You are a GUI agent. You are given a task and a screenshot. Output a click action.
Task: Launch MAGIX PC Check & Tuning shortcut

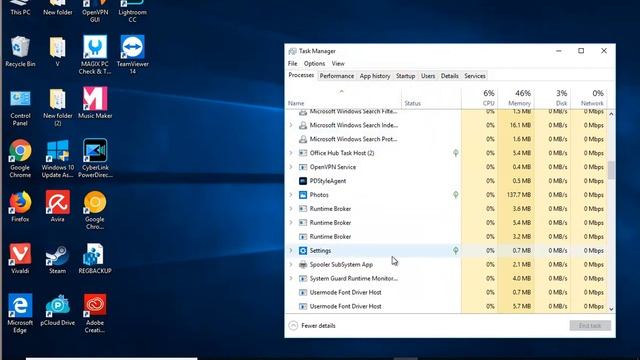click(95, 55)
